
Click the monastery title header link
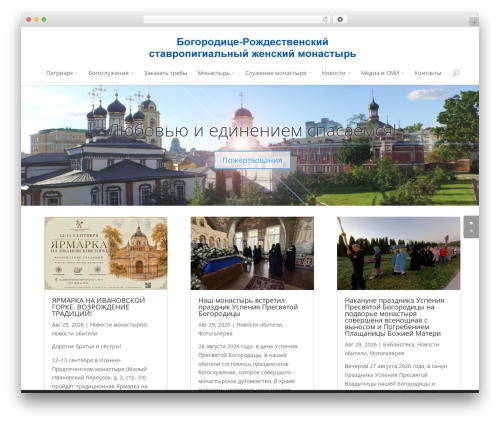[252, 48]
